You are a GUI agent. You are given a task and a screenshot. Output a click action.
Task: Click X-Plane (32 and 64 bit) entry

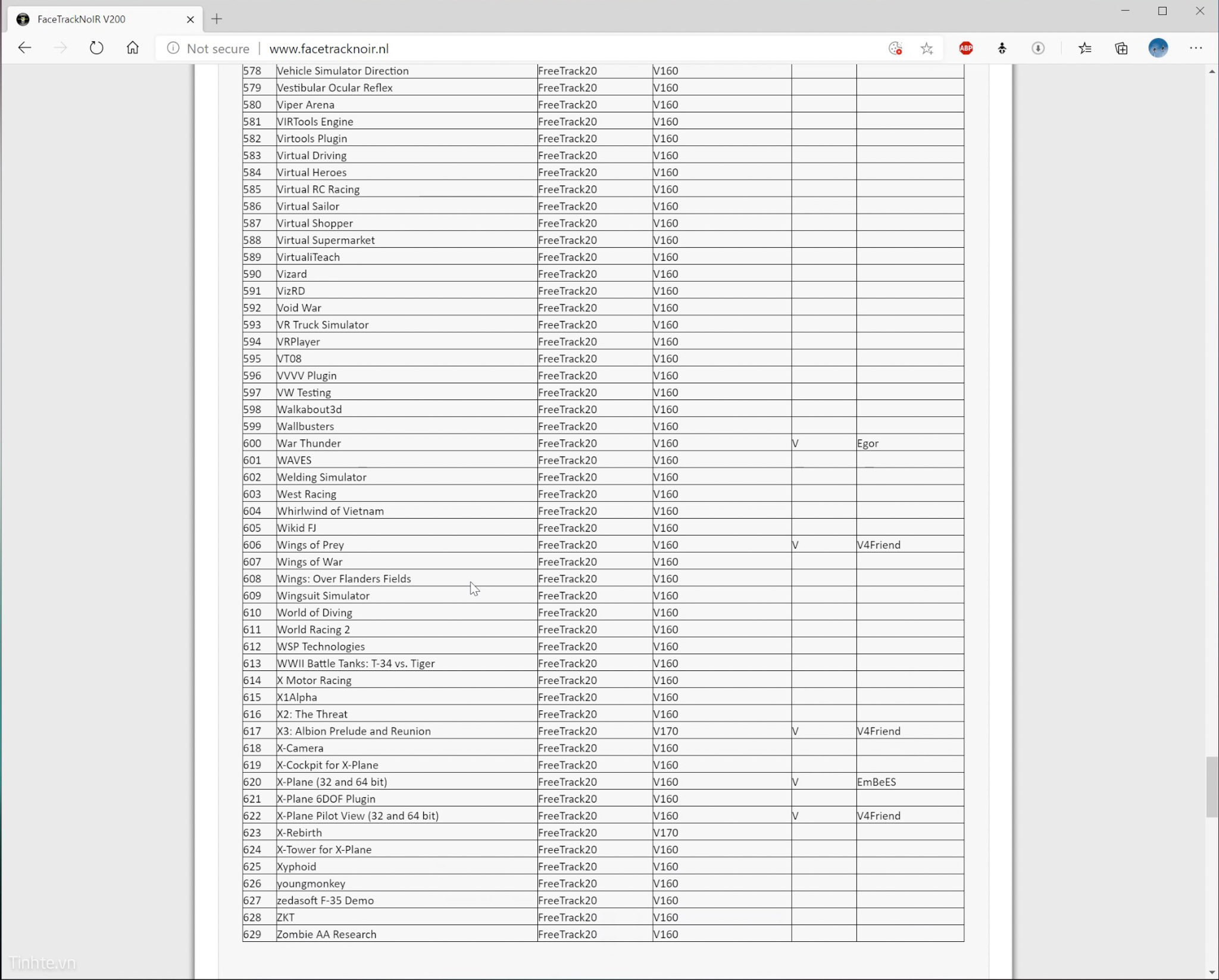[332, 782]
